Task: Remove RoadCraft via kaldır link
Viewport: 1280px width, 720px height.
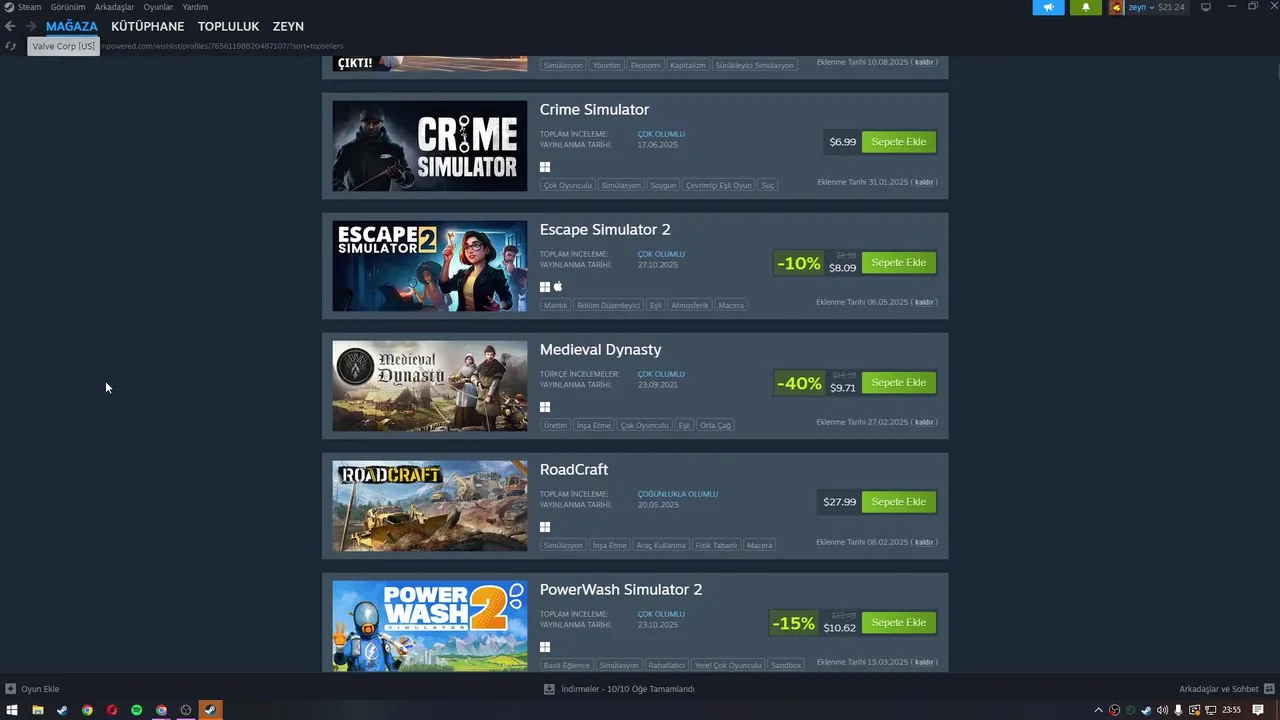Action: click(924, 542)
